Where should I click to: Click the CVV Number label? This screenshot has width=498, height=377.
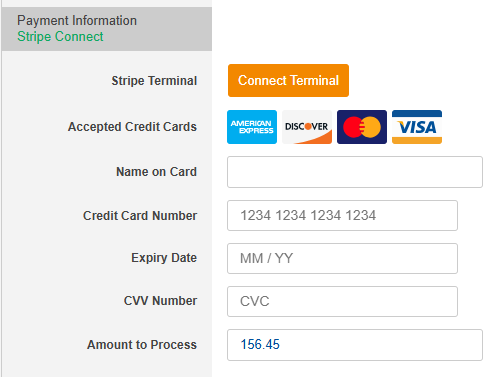click(160, 301)
